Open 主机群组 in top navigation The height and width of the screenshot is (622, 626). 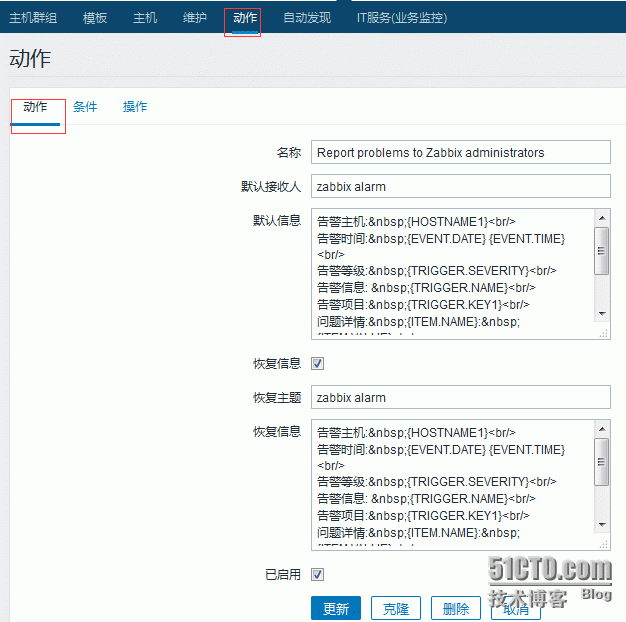click(33, 18)
